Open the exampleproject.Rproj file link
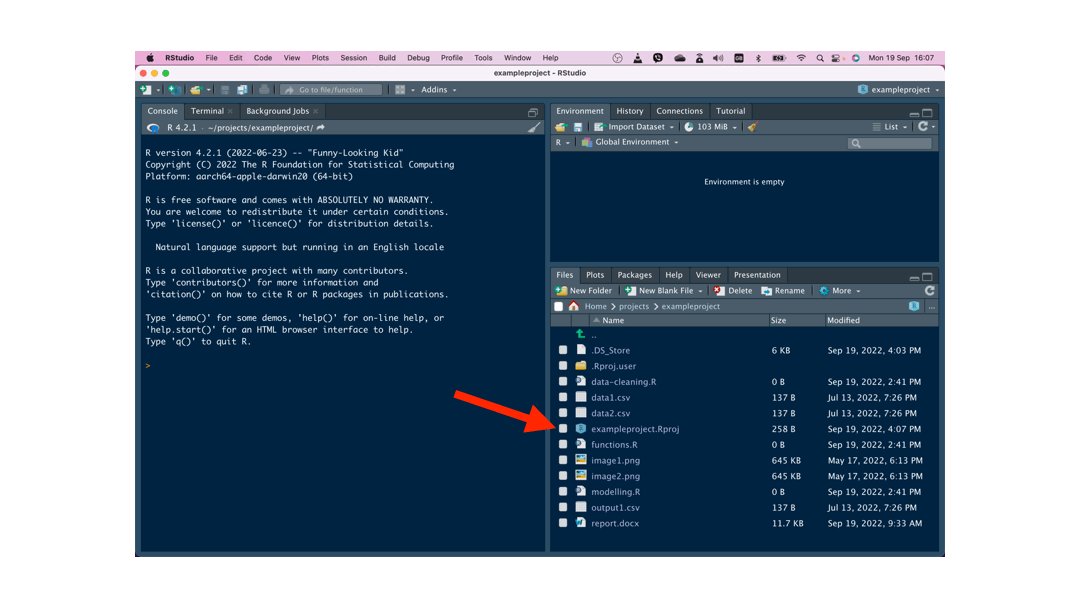This screenshot has height=608, width=1080. coord(635,428)
